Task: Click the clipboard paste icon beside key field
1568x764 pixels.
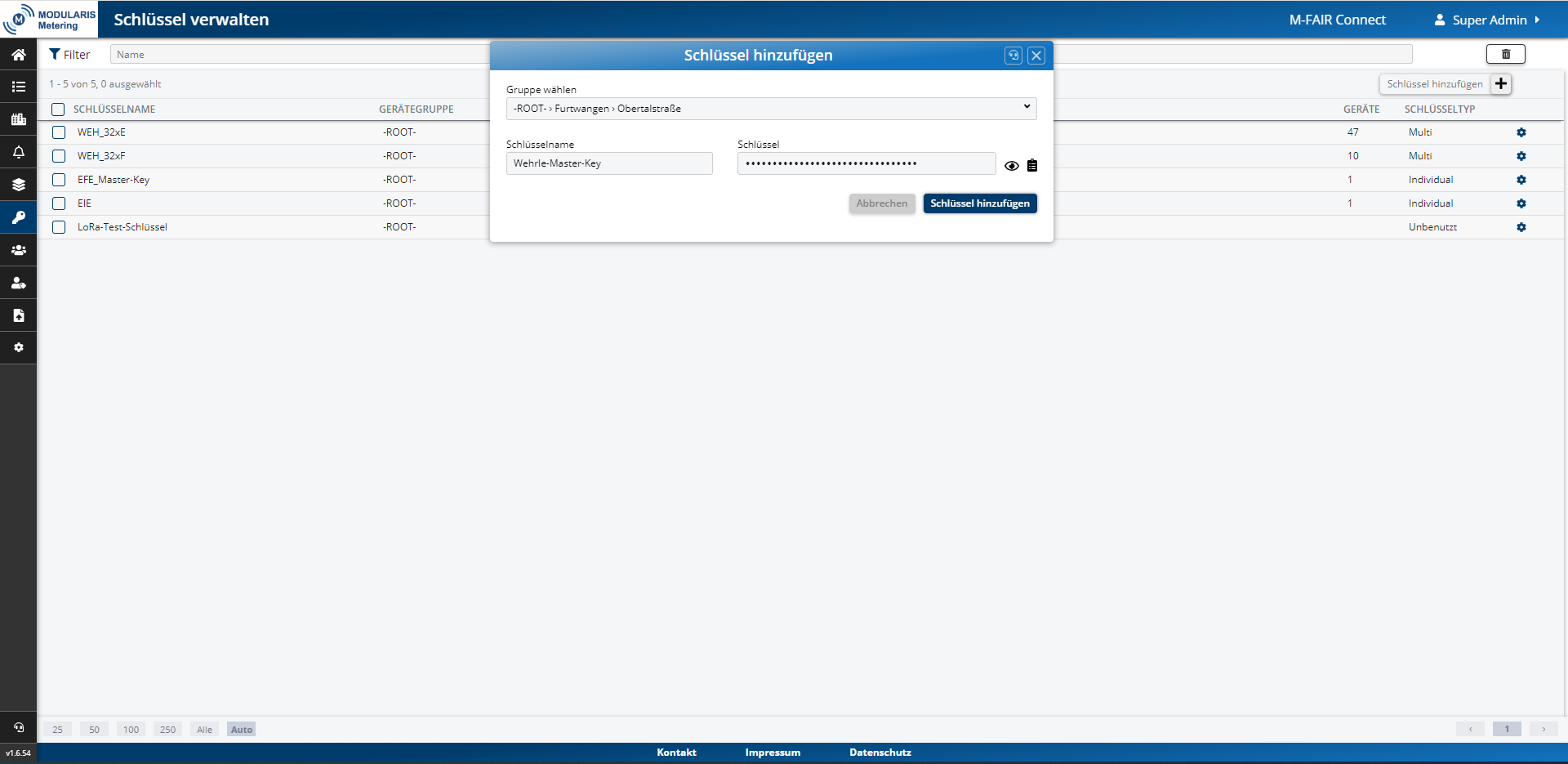Action: coord(1032,166)
